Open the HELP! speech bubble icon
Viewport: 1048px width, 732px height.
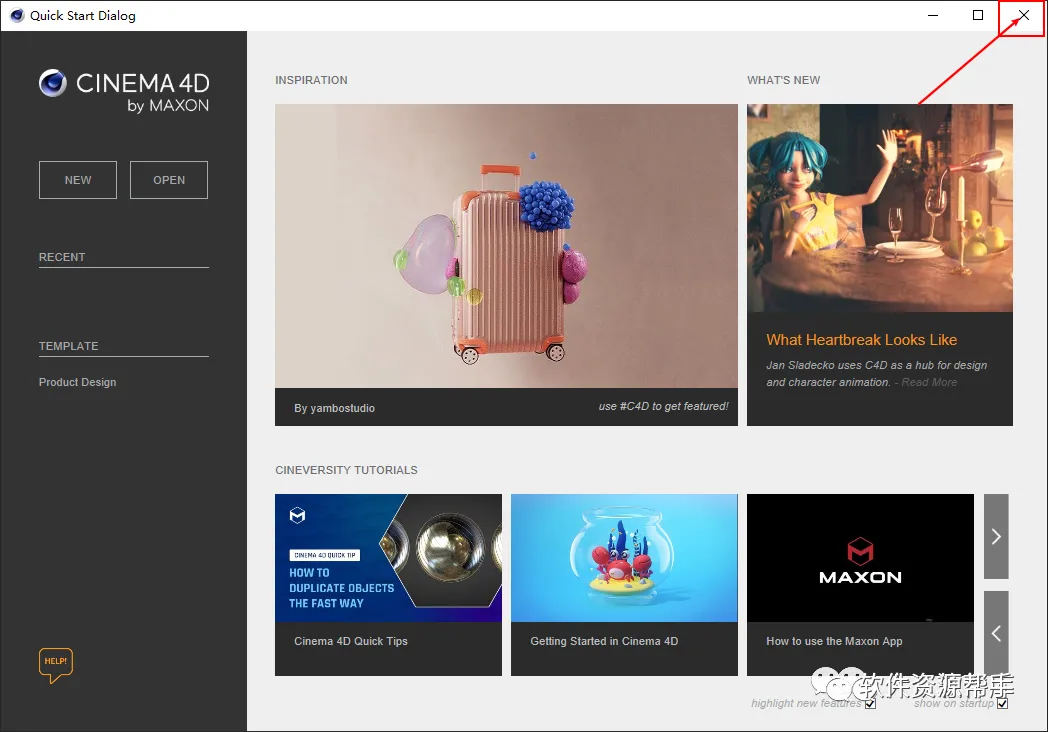pos(56,665)
